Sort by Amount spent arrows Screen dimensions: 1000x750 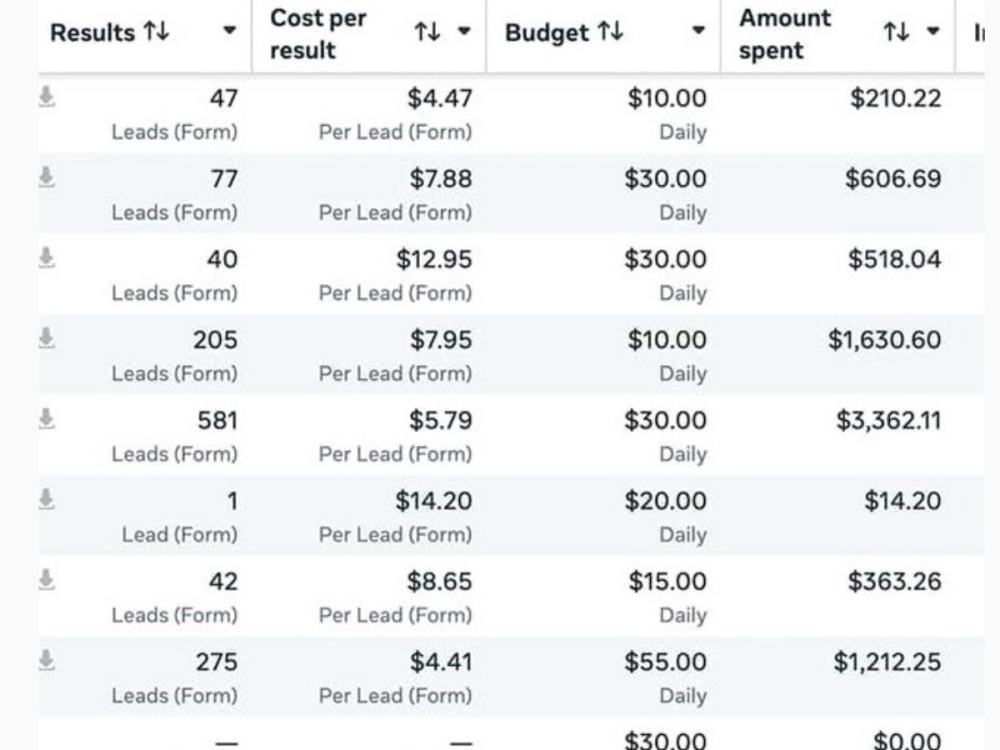pyautogui.click(x=897, y=31)
